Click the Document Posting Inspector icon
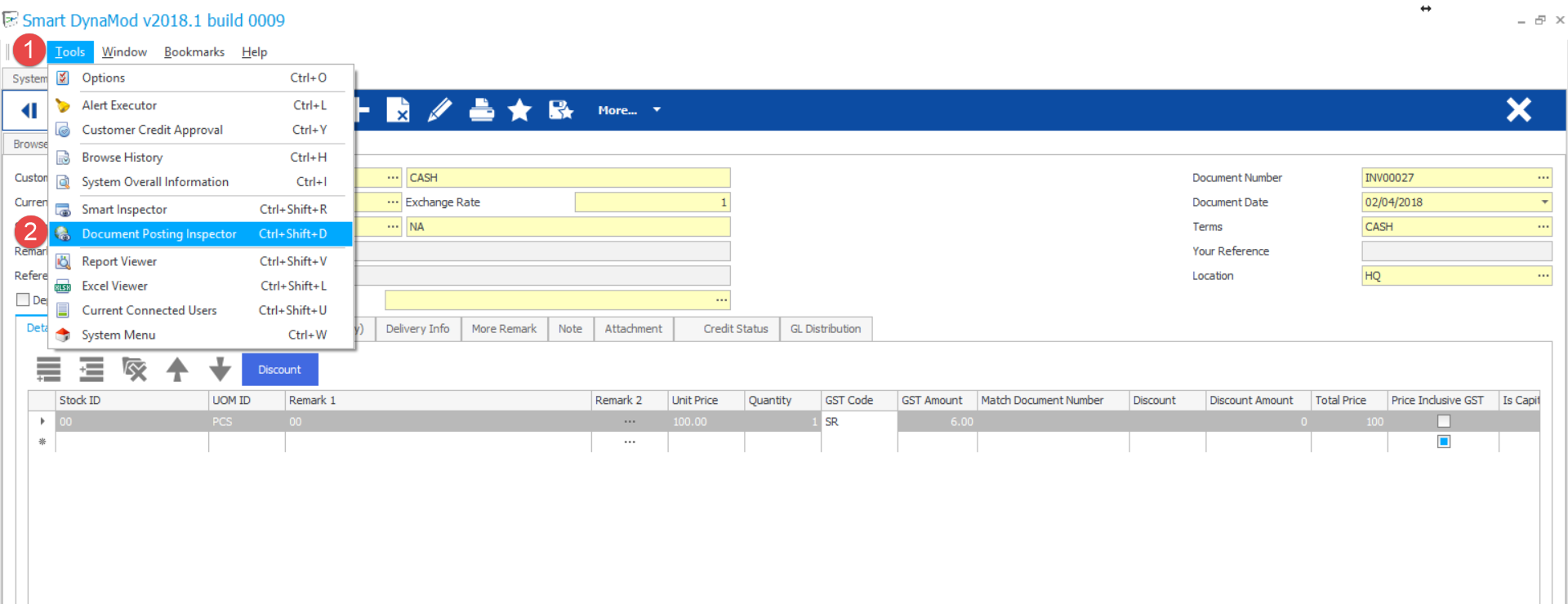Image resolution: width=1568 pixels, height=604 pixels. point(63,234)
